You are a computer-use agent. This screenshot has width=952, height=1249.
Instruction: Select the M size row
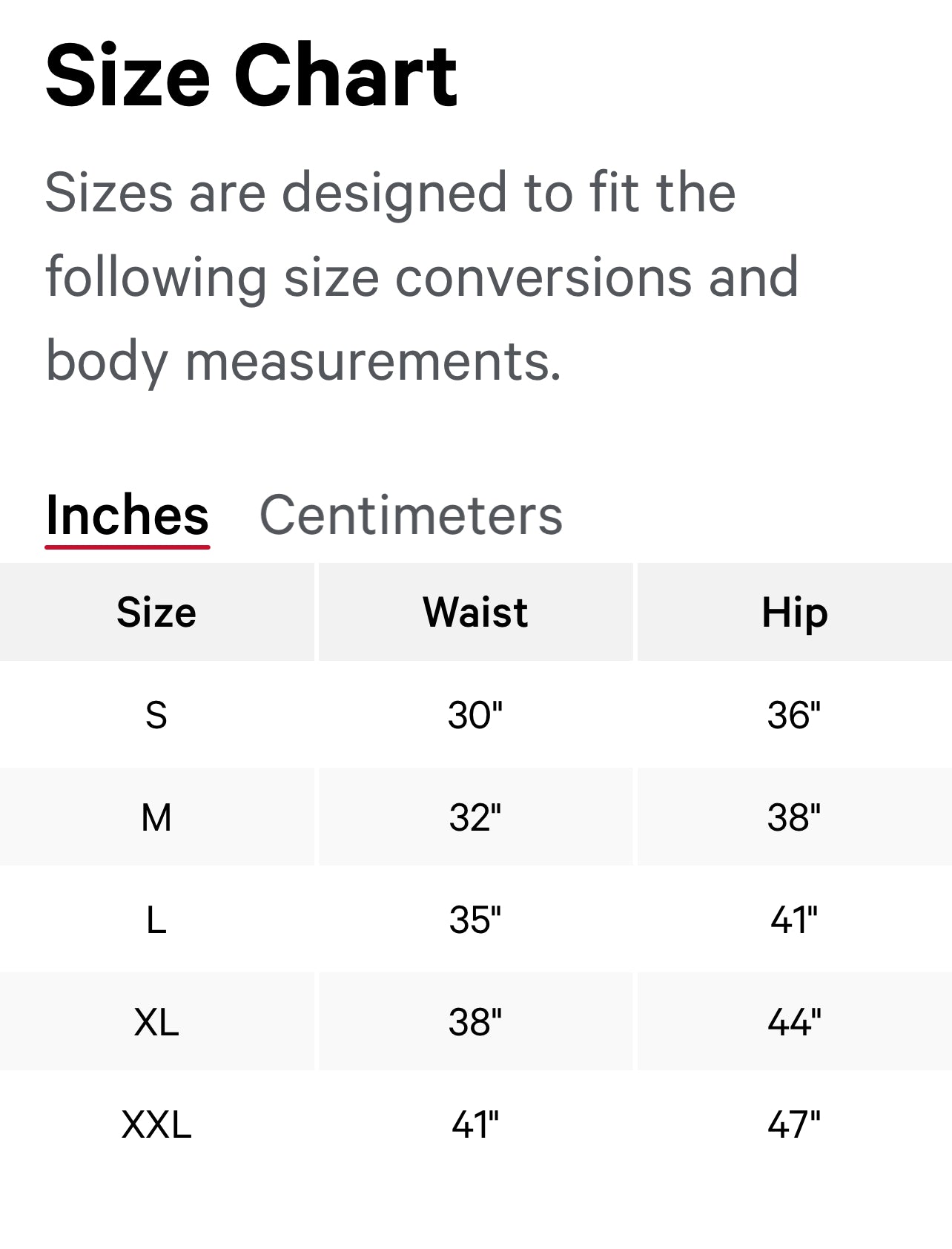(x=156, y=817)
